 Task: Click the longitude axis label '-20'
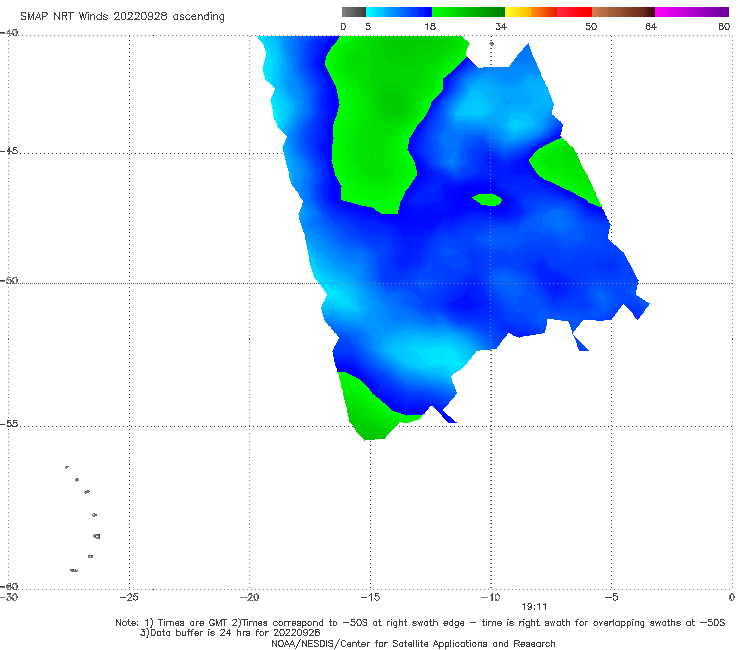pyautogui.click(x=249, y=597)
